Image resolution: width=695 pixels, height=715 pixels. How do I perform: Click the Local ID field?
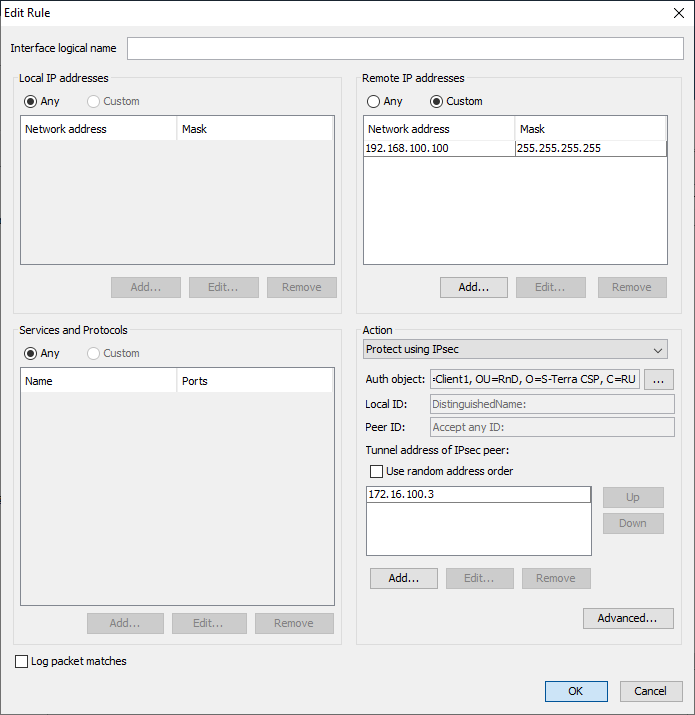click(552, 404)
